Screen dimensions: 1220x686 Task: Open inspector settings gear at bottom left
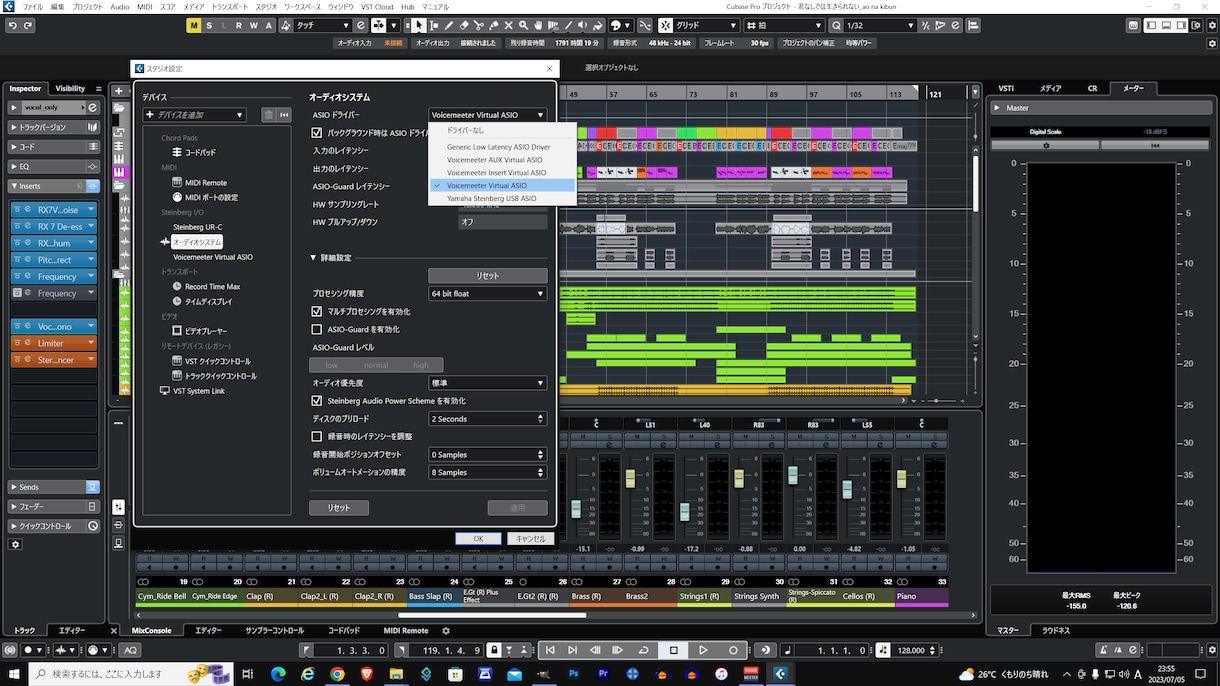point(15,544)
